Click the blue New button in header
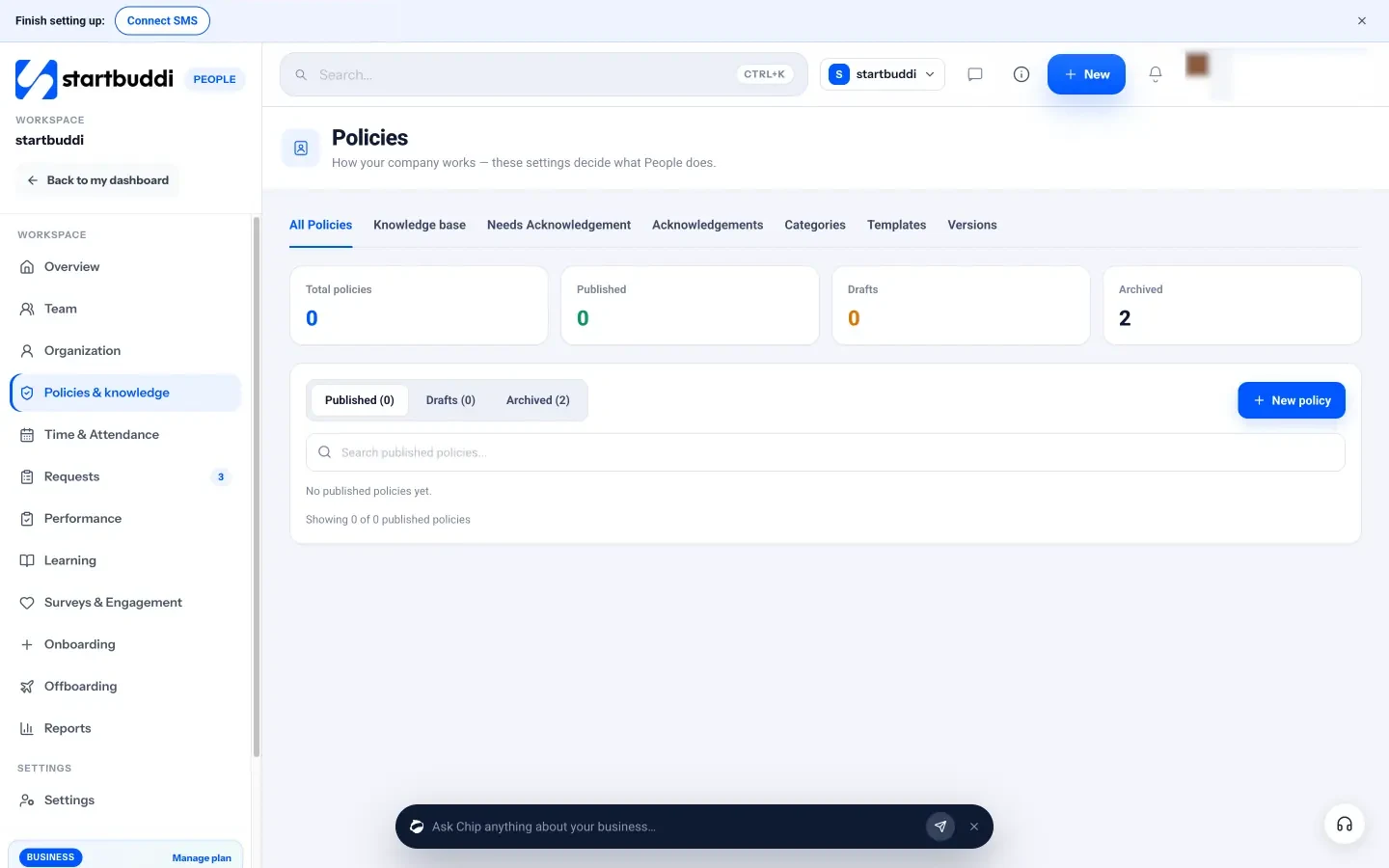This screenshot has width=1389, height=868. (1086, 74)
